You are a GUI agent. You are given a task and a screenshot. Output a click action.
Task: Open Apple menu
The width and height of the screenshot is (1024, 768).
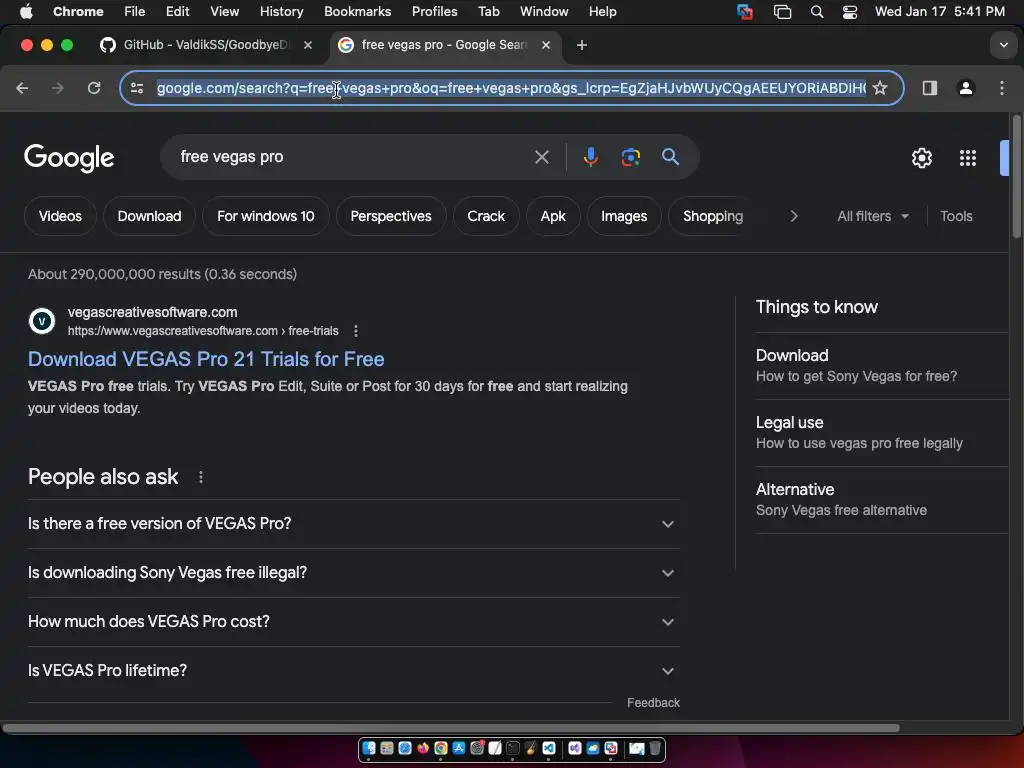26,12
